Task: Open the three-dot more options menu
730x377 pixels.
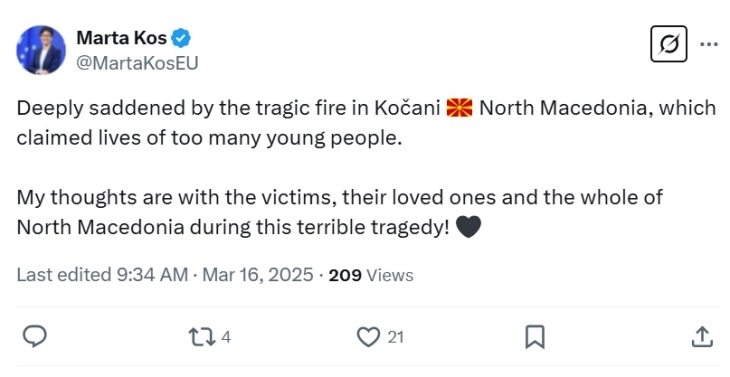Action: click(709, 44)
